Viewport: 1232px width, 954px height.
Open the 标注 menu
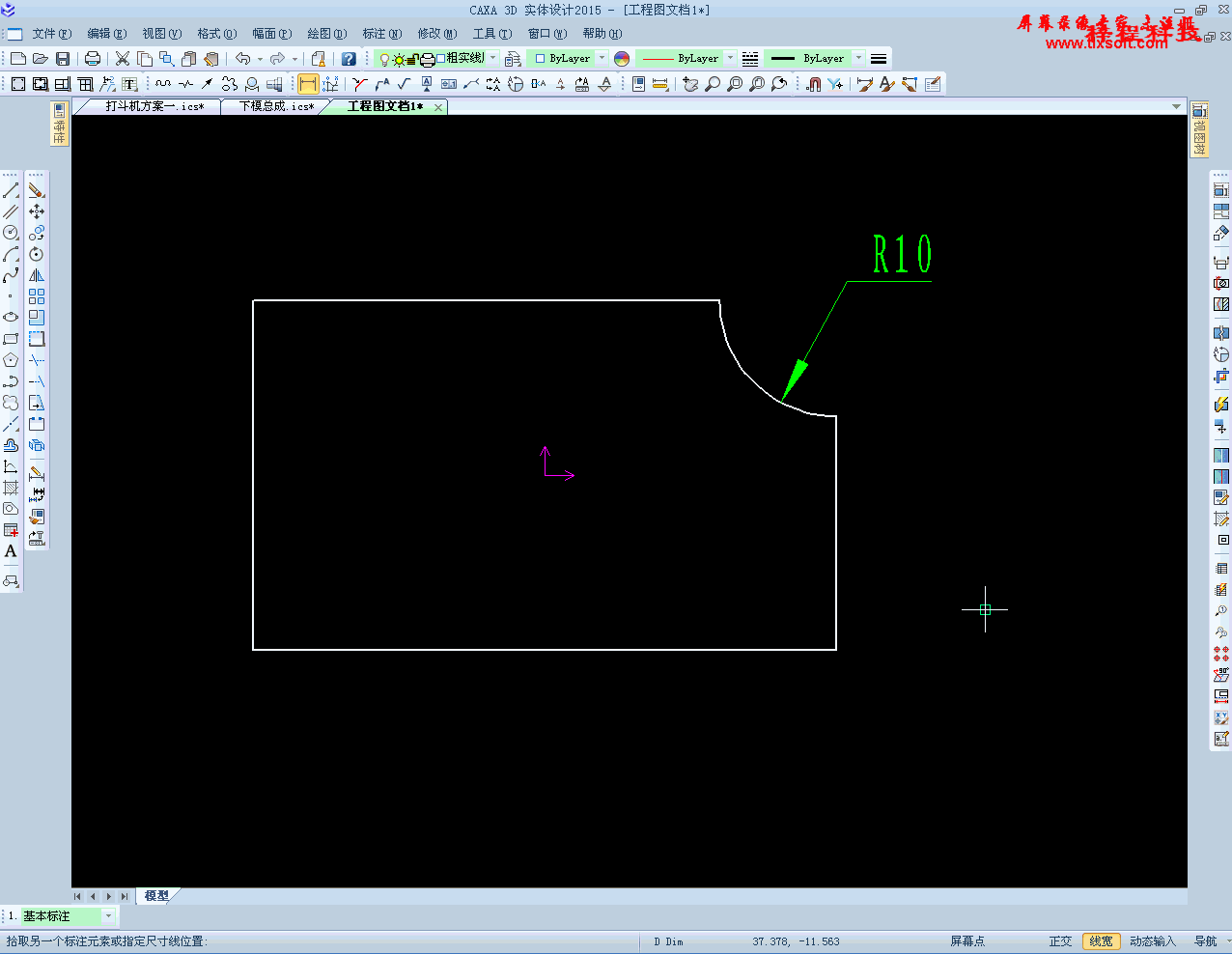381,34
